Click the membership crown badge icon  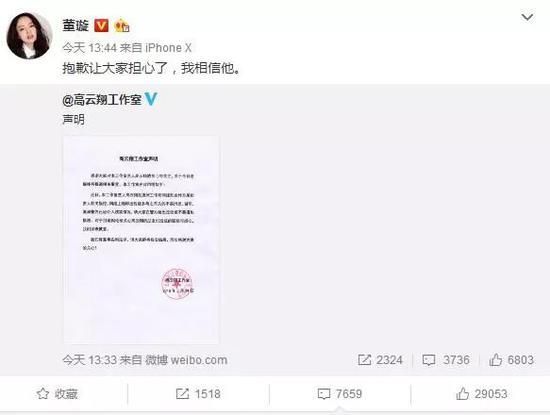click(x=122, y=25)
